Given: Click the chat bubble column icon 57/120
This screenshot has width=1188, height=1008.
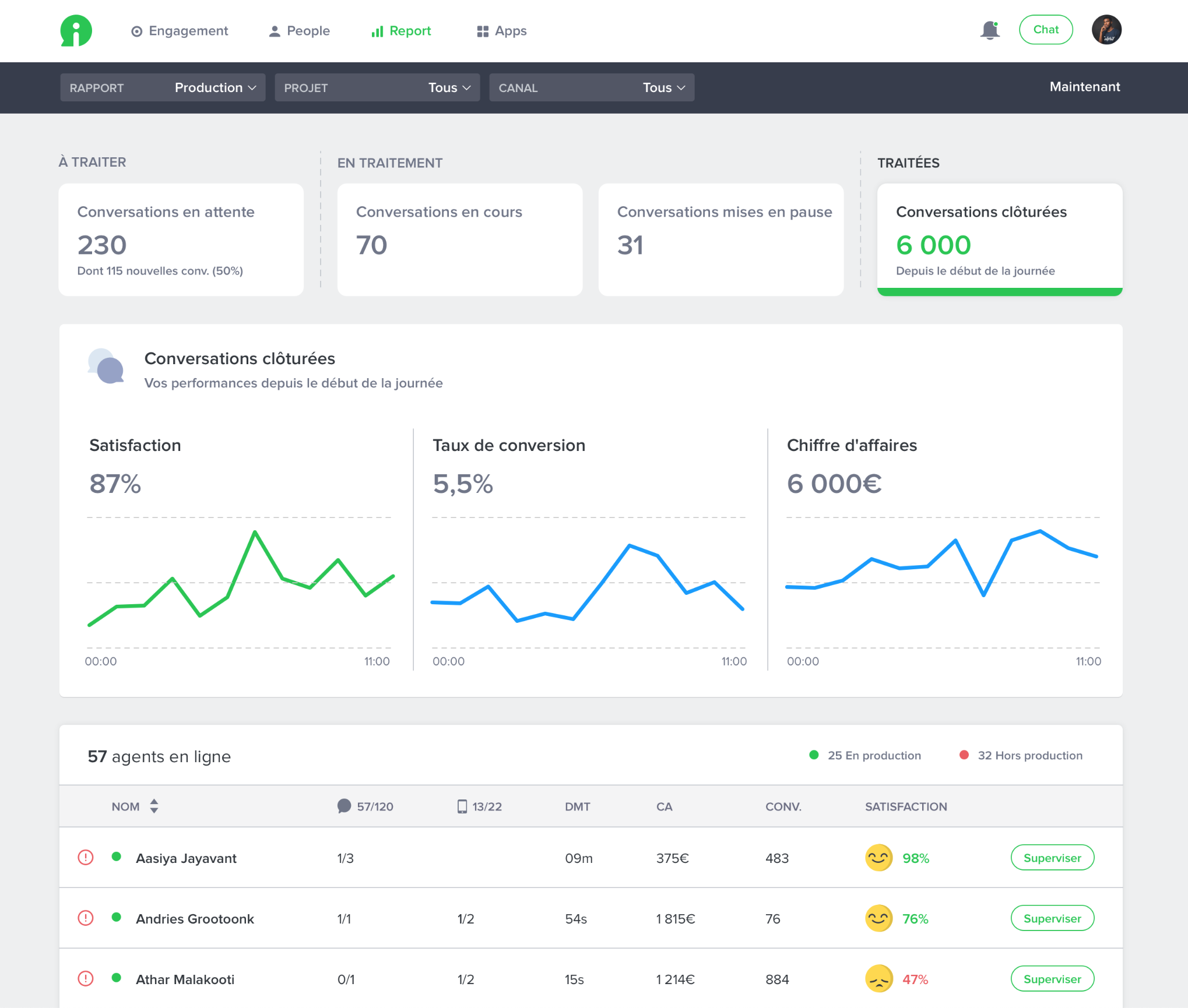Looking at the screenshot, I should [x=344, y=806].
